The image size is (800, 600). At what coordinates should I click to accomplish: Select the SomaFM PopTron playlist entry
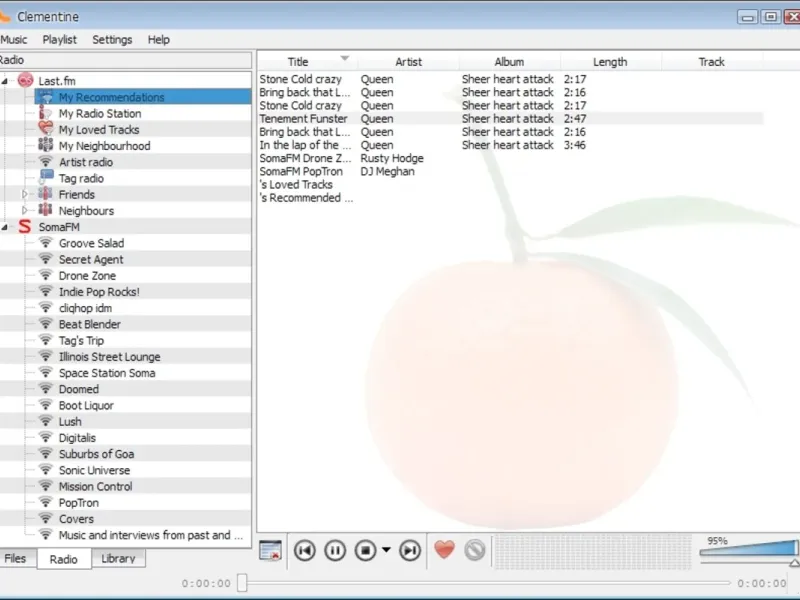pyautogui.click(x=510, y=171)
